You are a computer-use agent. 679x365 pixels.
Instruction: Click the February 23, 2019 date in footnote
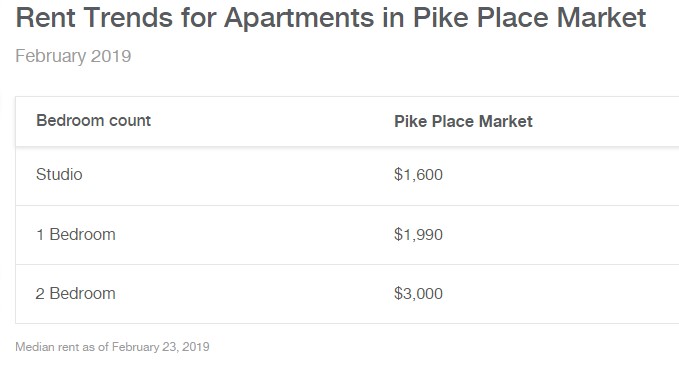[161, 347]
